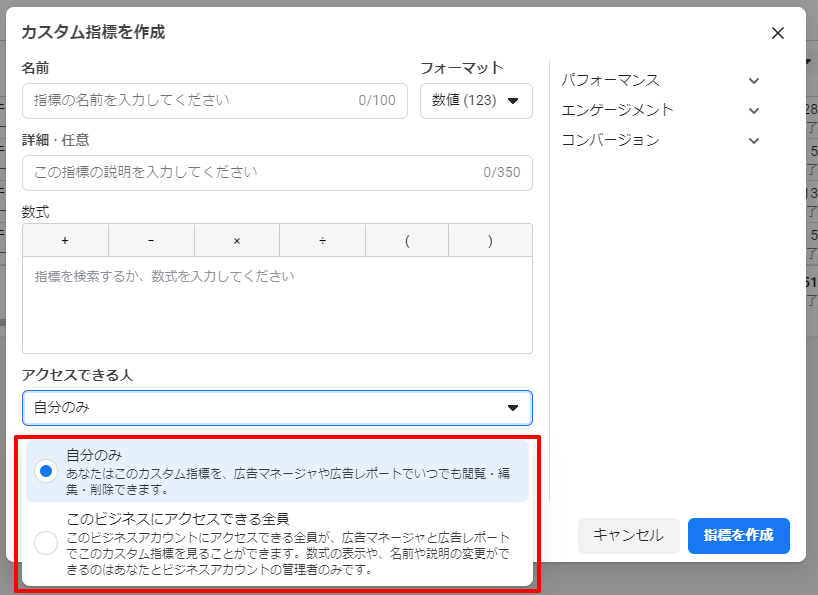This screenshot has height=595, width=818.
Task: Insert the multiplication × operator
Action: 237,241
